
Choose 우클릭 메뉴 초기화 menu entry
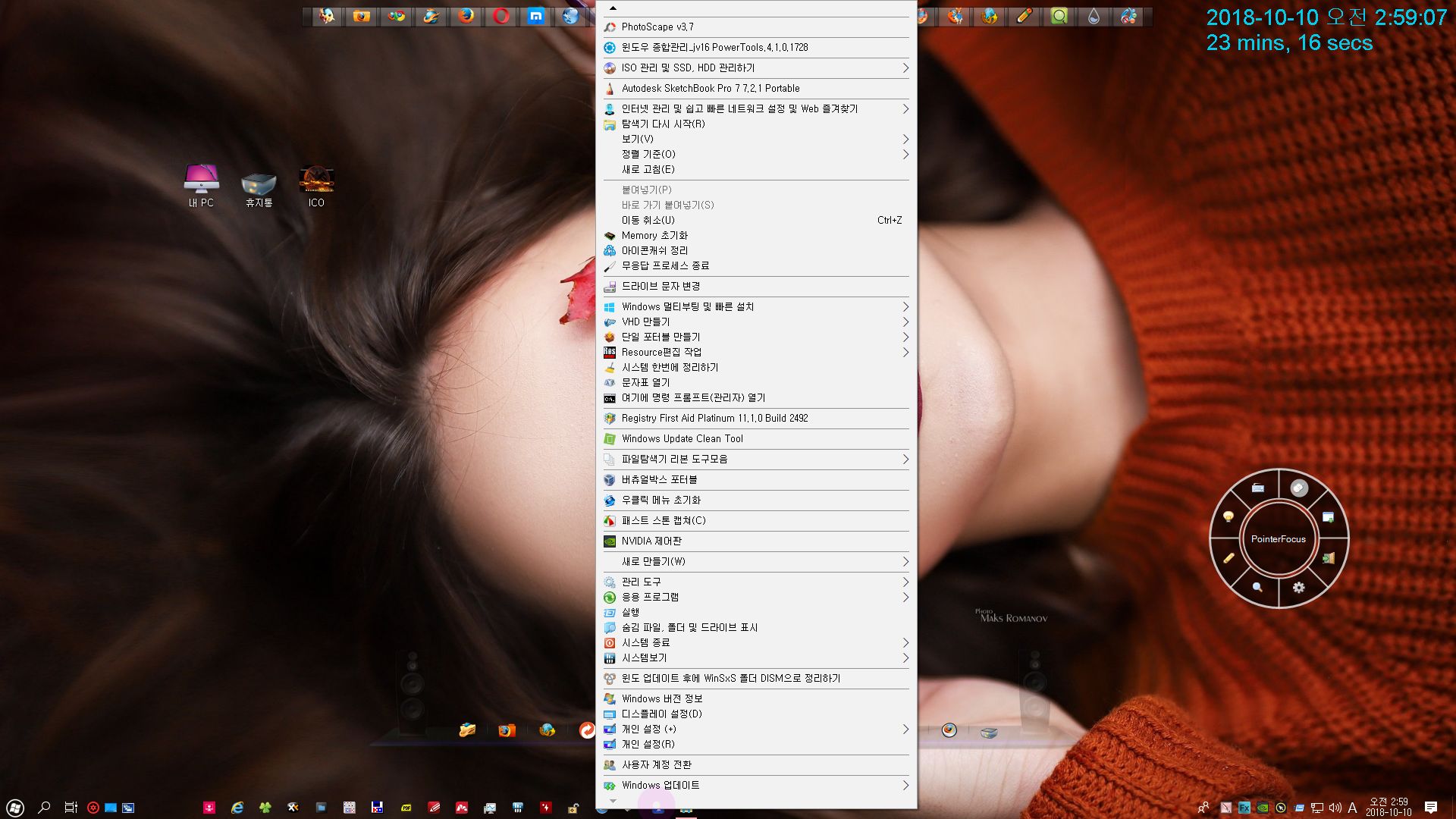tap(756, 500)
